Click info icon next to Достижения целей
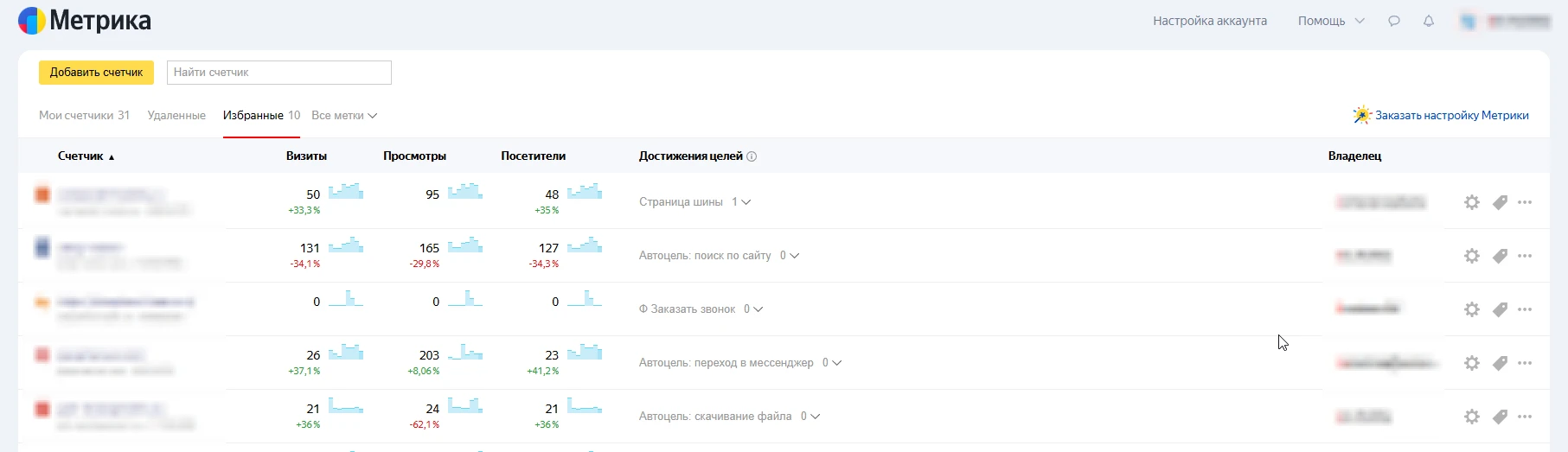The height and width of the screenshot is (452, 1568). pyautogui.click(x=752, y=156)
